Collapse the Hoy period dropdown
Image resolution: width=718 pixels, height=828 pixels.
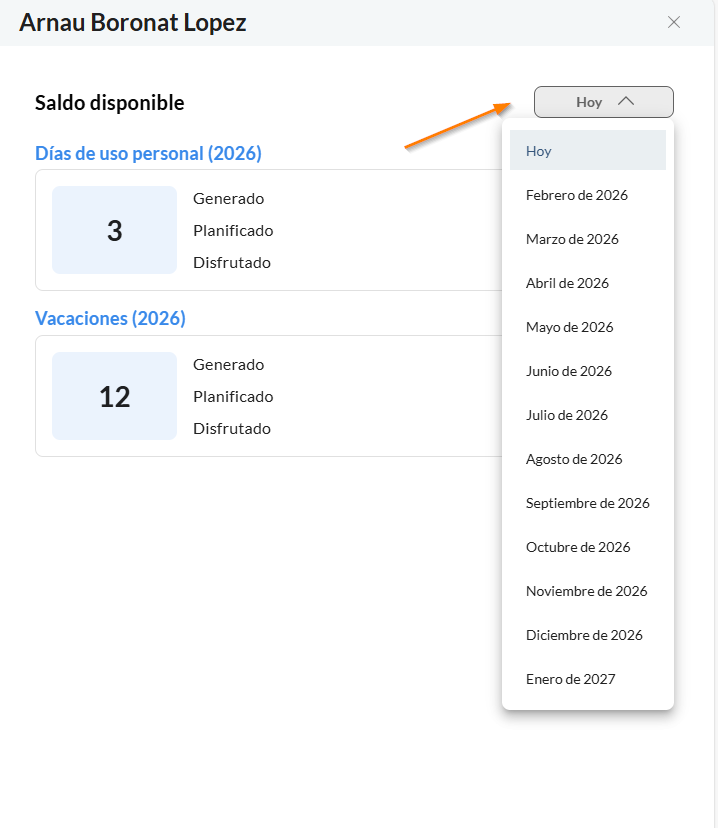[x=603, y=102]
